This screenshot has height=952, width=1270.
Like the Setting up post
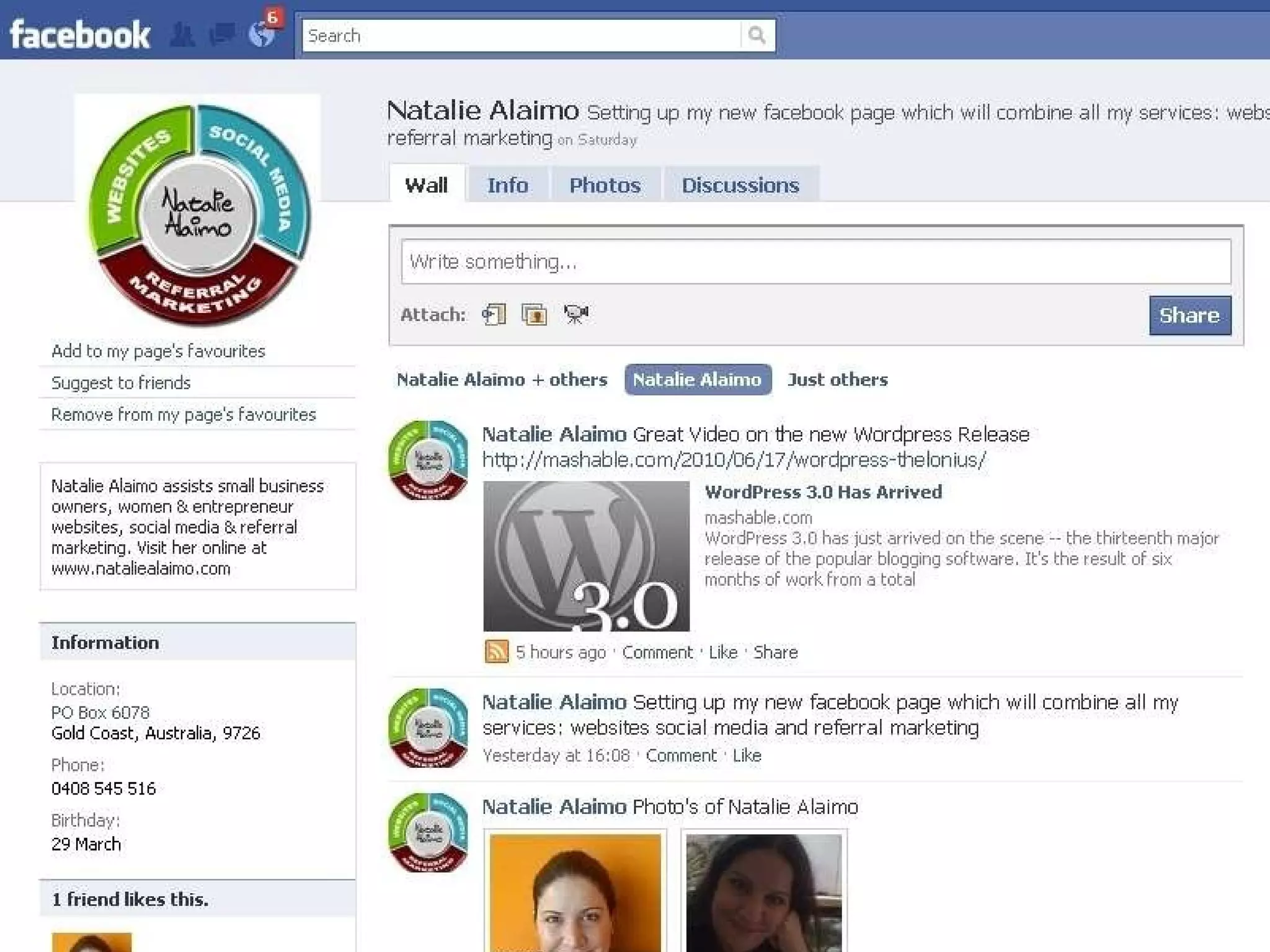tap(747, 756)
